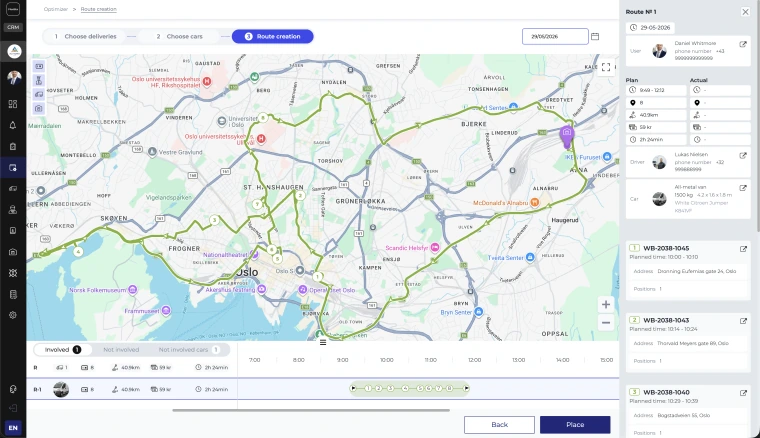The image size is (760, 438).
Task: Select the R-1 van thumbnail in route row
Action: 61,389
